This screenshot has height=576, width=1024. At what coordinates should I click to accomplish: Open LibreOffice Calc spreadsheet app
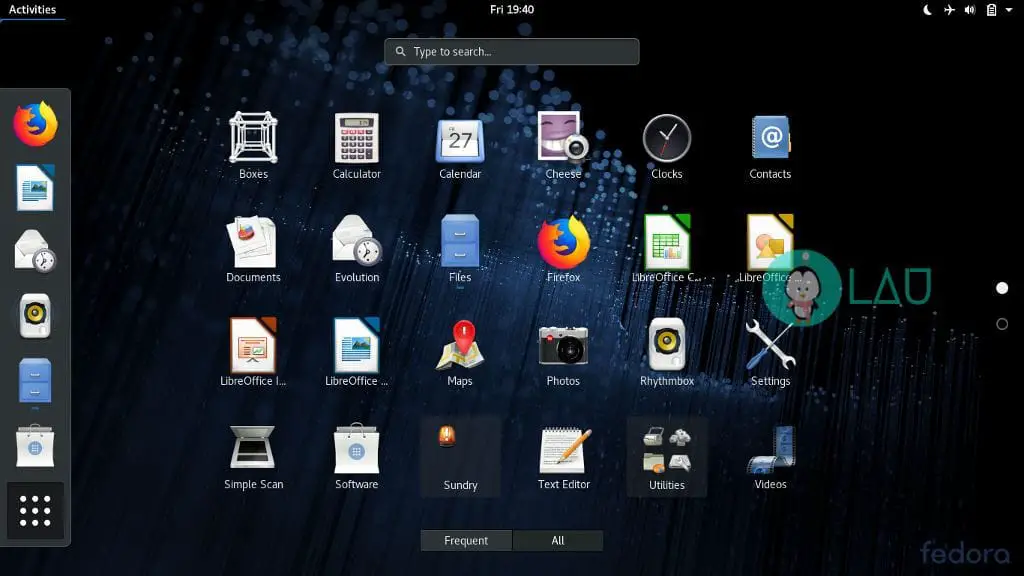click(x=667, y=248)
